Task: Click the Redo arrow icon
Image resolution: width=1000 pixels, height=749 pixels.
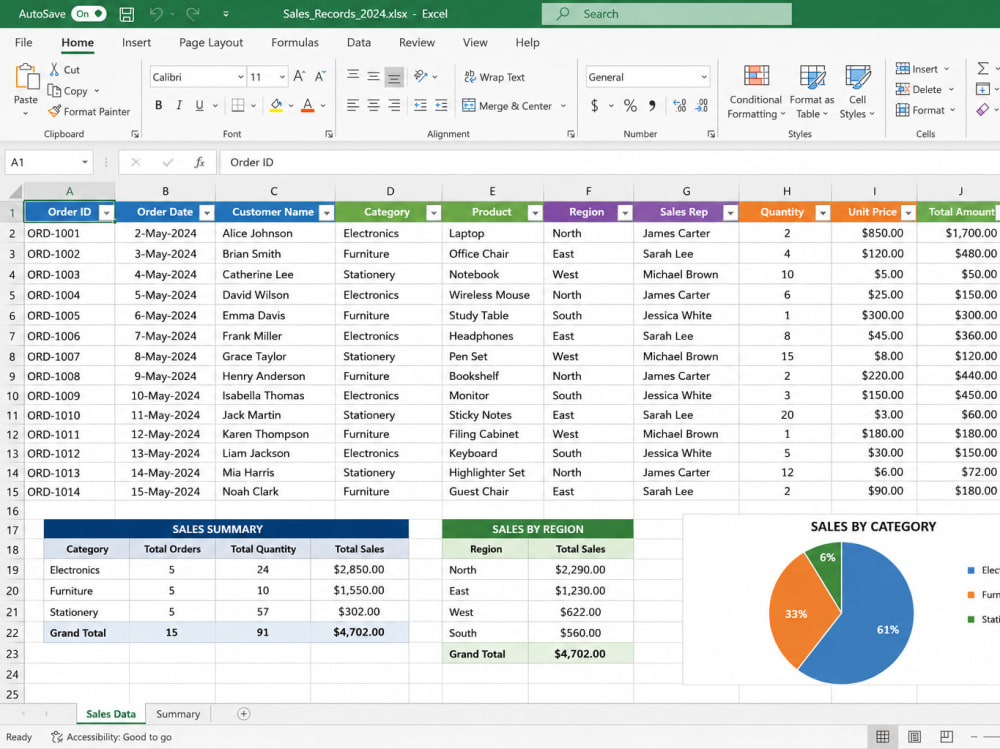Action: pos(193,13)
